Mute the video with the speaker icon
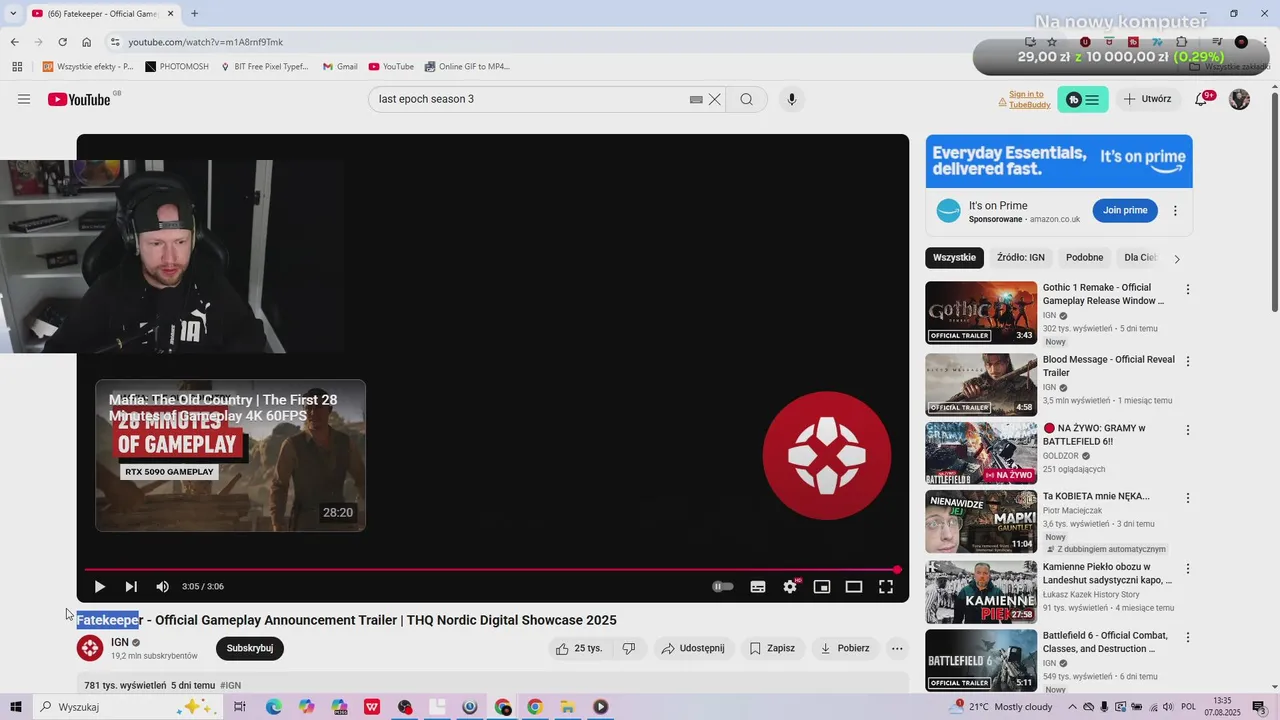The width and height of the screenshot is (1280, 720). tap(162, 587)
